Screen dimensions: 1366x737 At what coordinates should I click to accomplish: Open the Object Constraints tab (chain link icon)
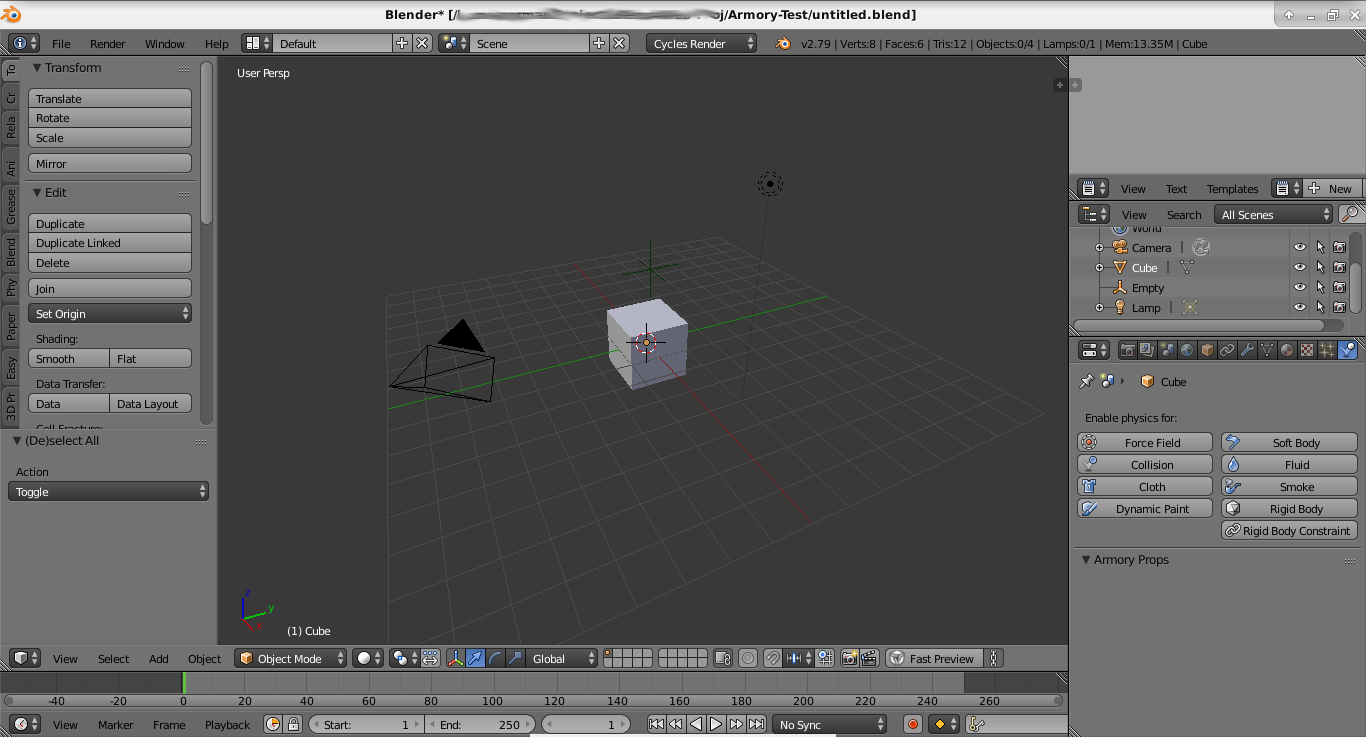(x=1228, y=349)
